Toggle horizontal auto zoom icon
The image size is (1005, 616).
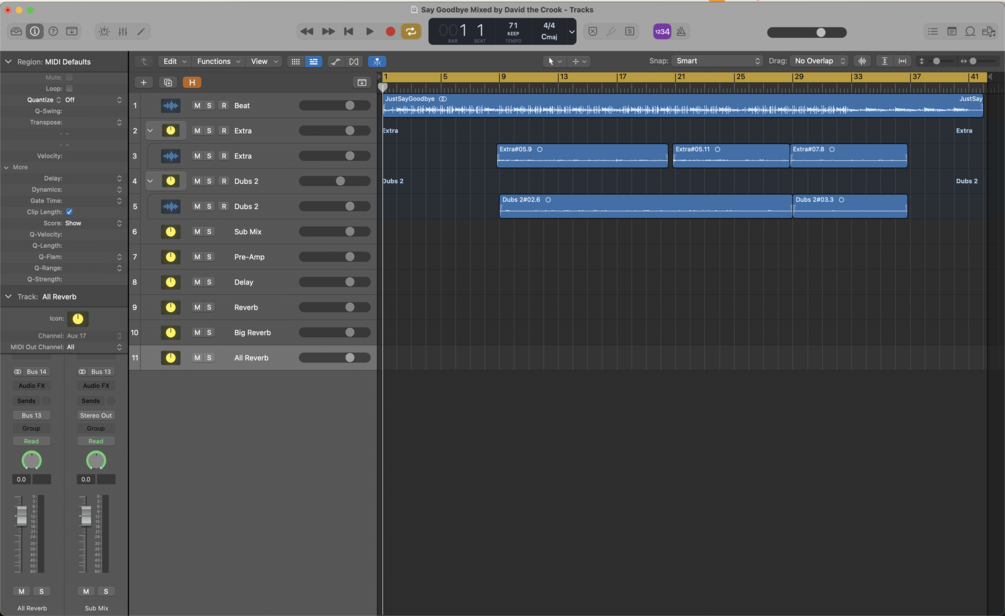pyautogui.click(x=902, y=61)
